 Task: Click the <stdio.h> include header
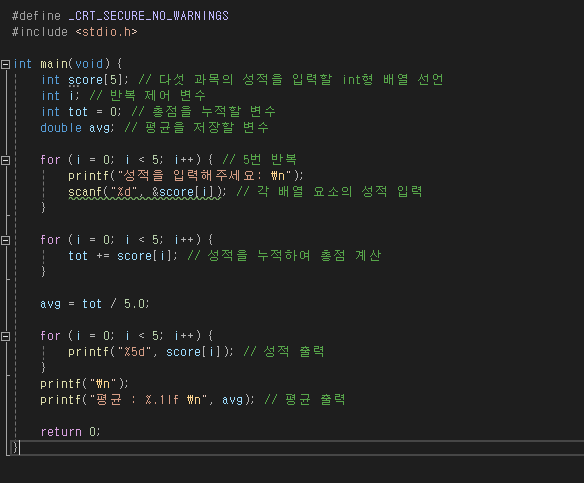pos(107,32)
